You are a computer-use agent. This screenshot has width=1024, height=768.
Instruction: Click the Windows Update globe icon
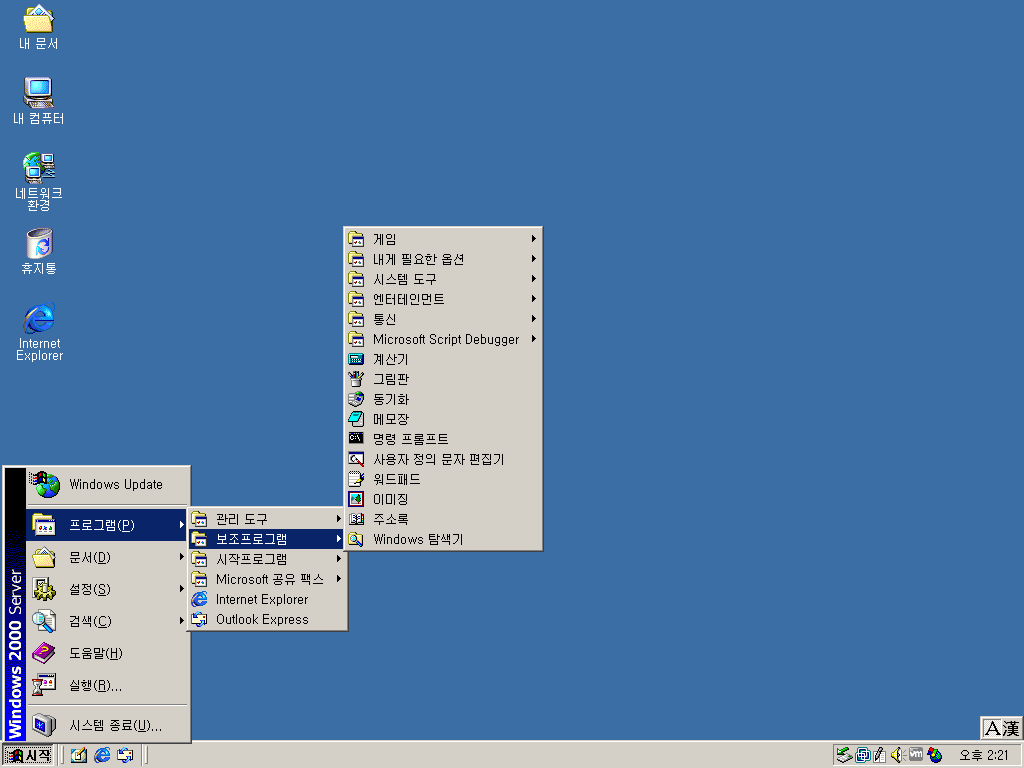(x=46, y=484)
